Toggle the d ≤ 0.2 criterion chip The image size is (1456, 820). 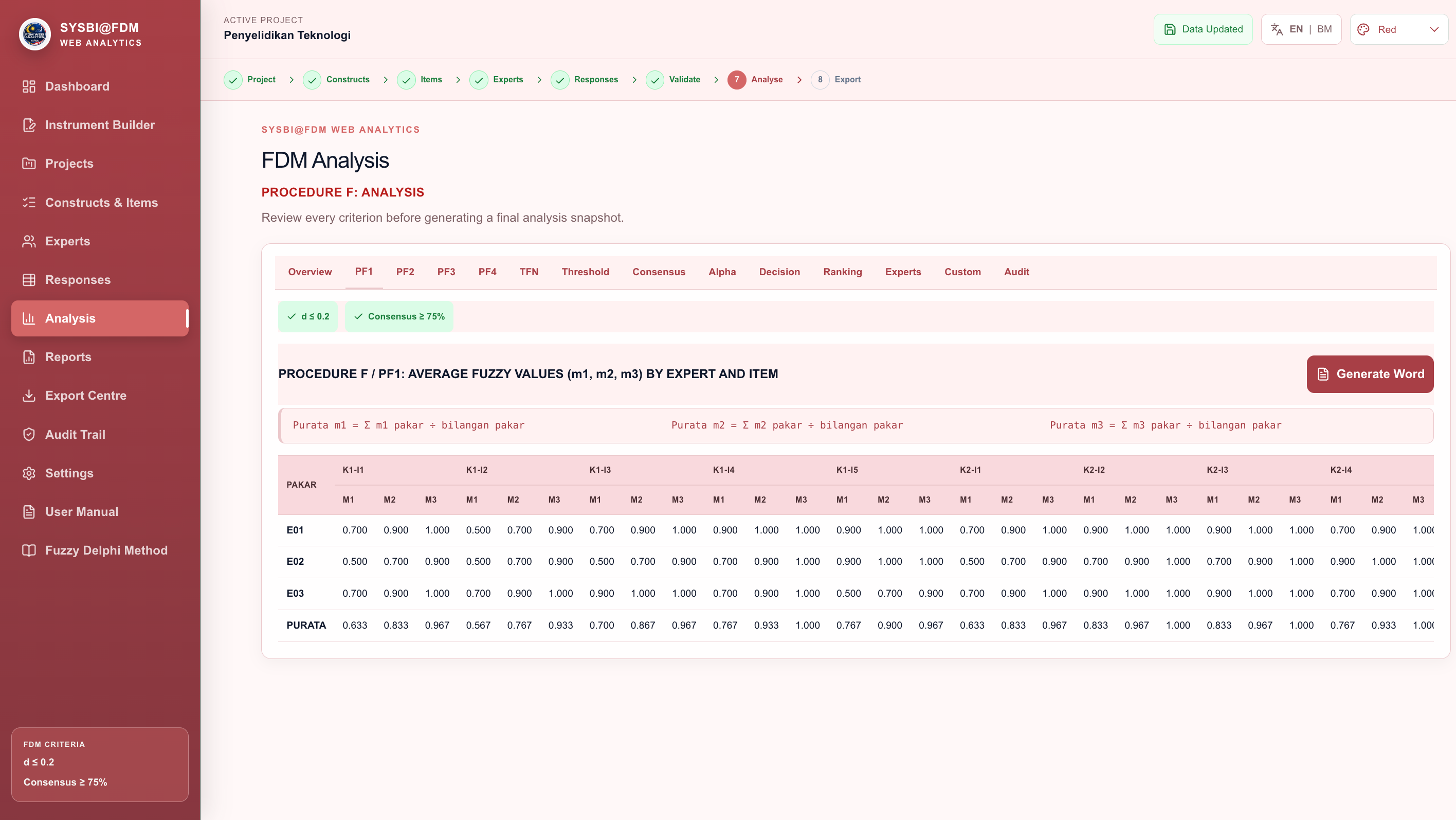pos(308,316)
